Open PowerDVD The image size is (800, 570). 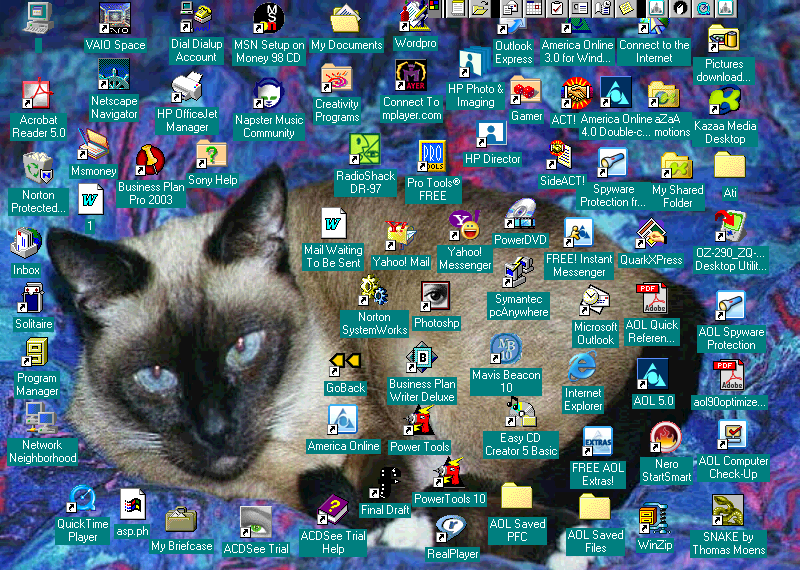pyautogui.click(x=520, y=213)
